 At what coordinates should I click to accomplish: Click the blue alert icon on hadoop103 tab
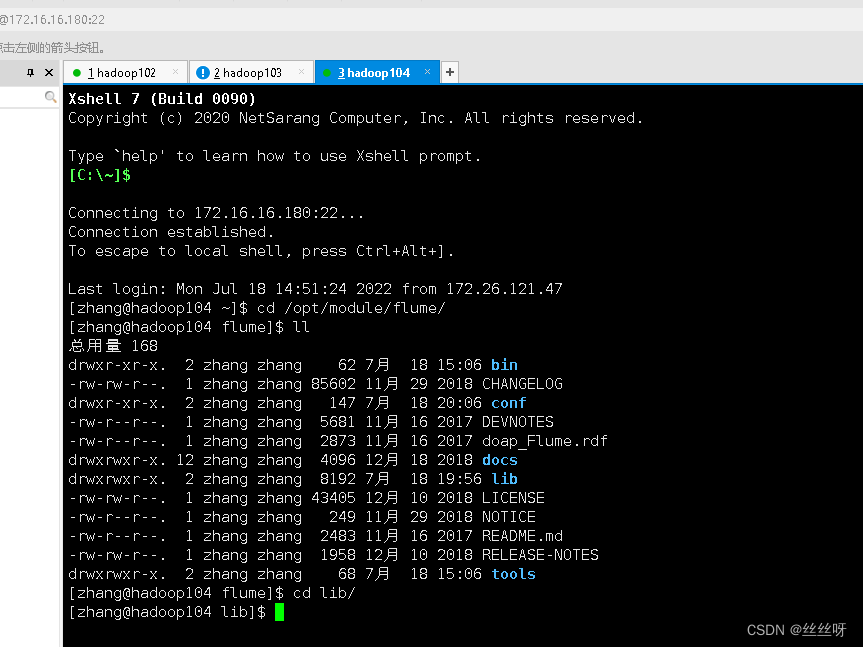point(203,73)
